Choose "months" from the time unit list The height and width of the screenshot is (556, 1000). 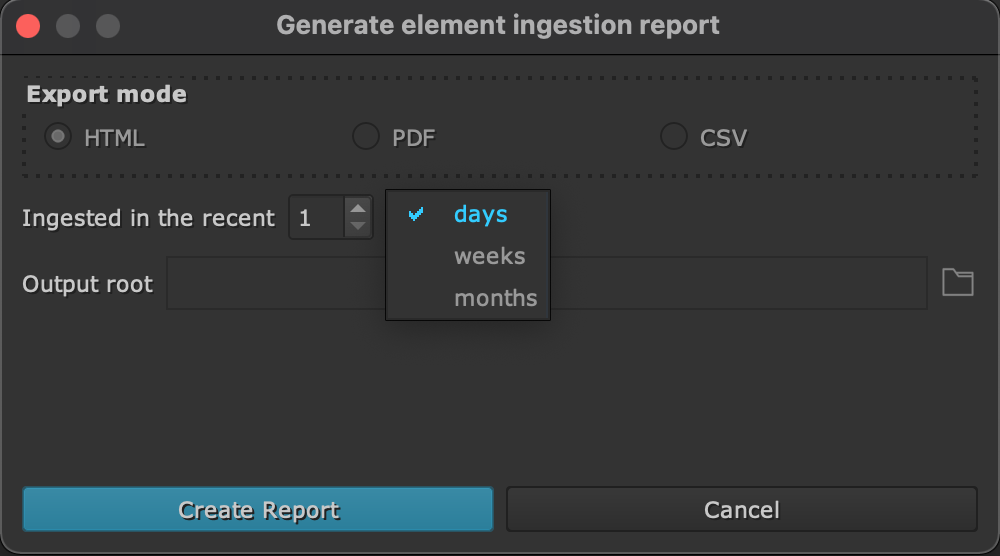(495, 298)
